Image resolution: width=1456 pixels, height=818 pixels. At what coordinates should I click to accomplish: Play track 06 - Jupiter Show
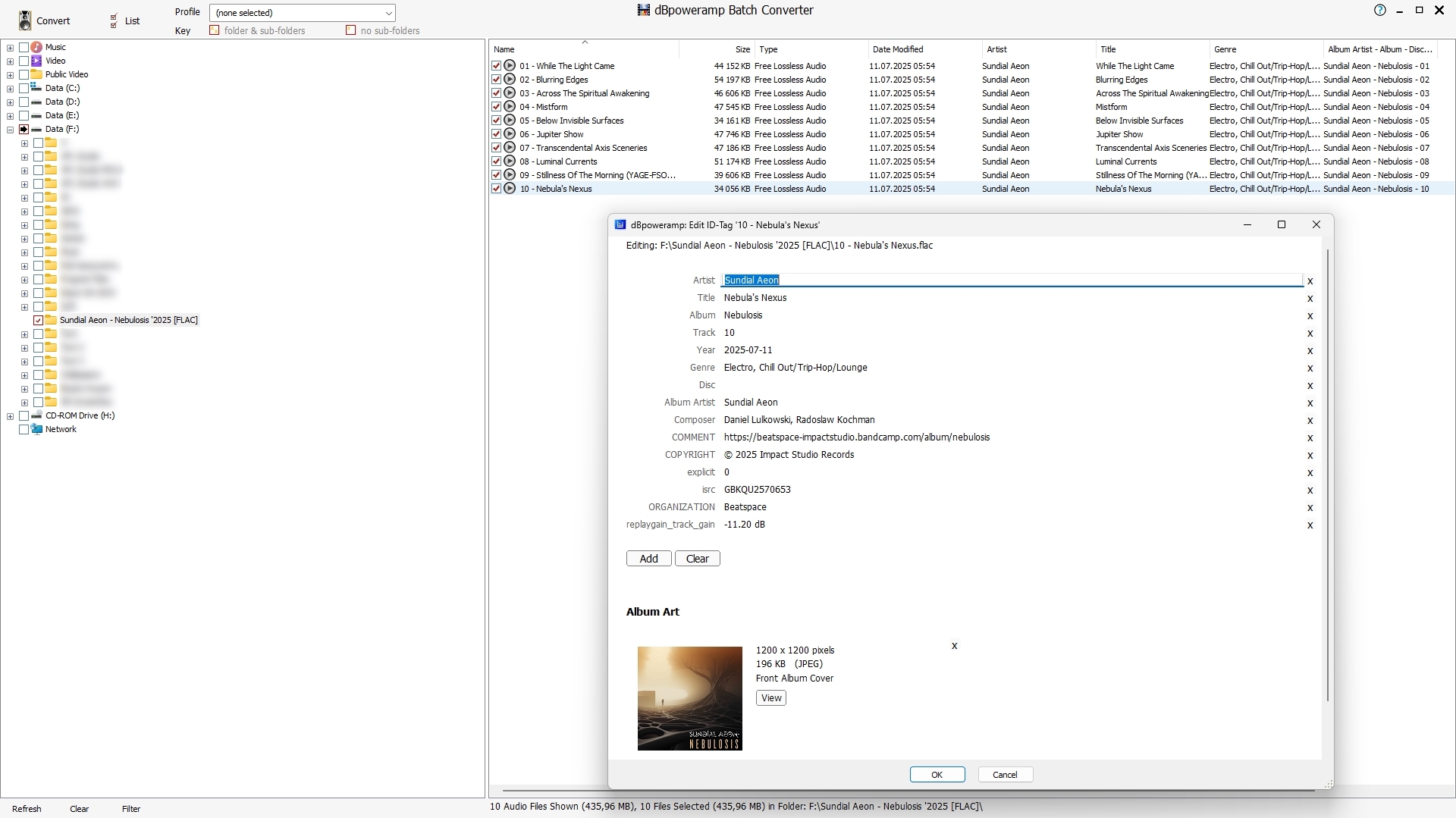(x=510, y=134)
